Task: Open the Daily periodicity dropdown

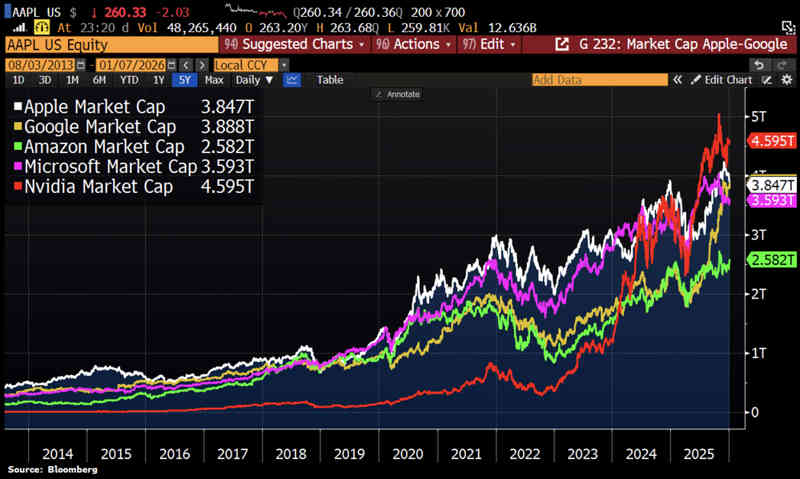Action: tap(253, 79)
